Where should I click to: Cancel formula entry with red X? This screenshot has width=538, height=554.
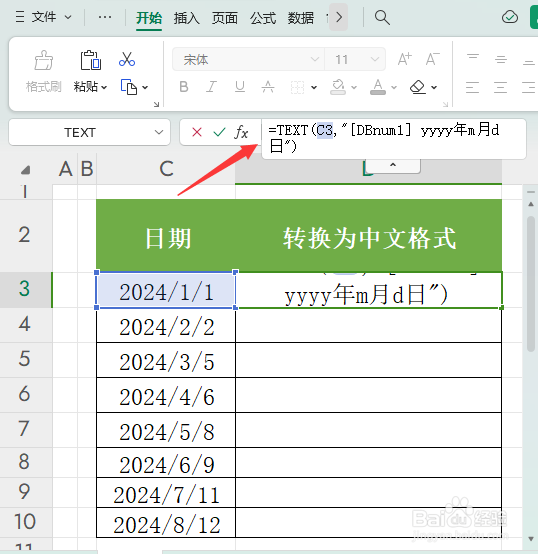(197, 132)
